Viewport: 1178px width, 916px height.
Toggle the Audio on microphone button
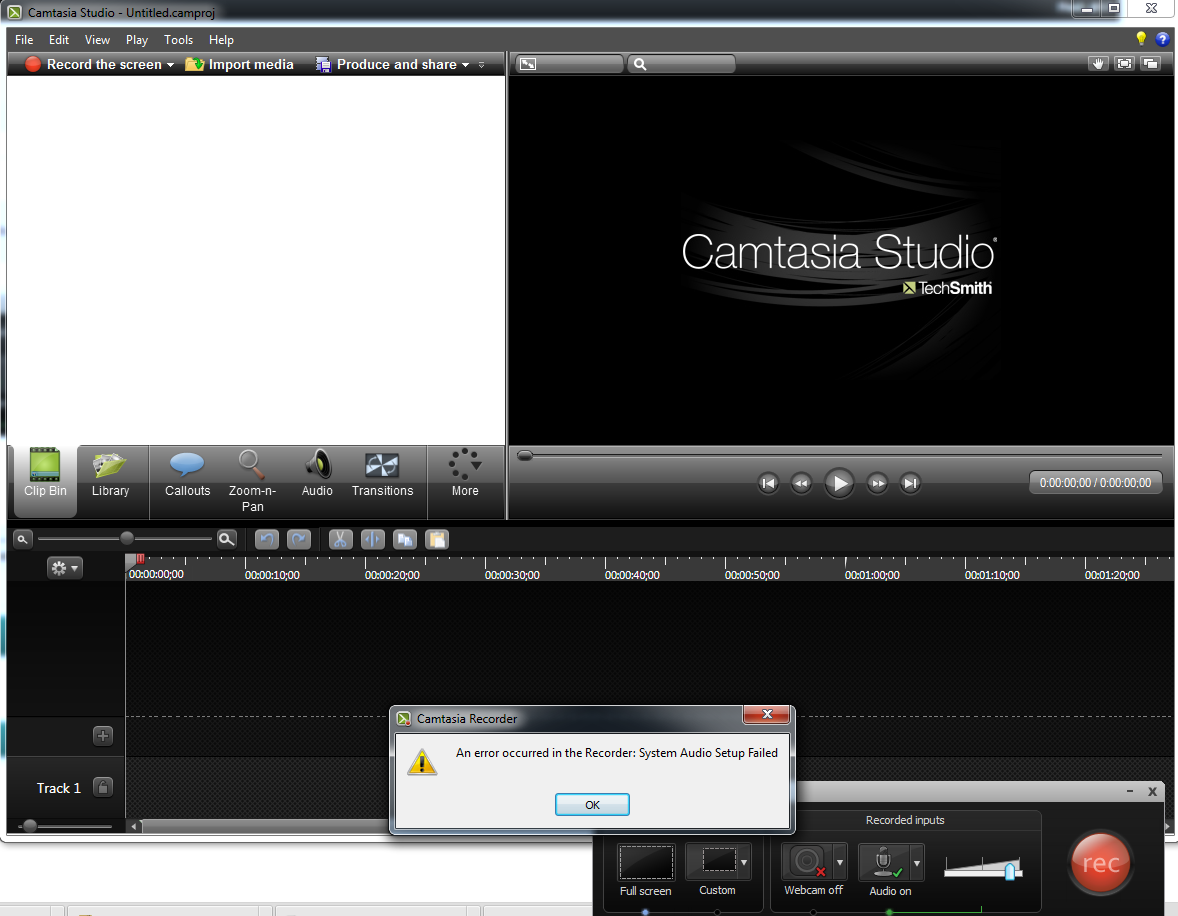[885, 861]
